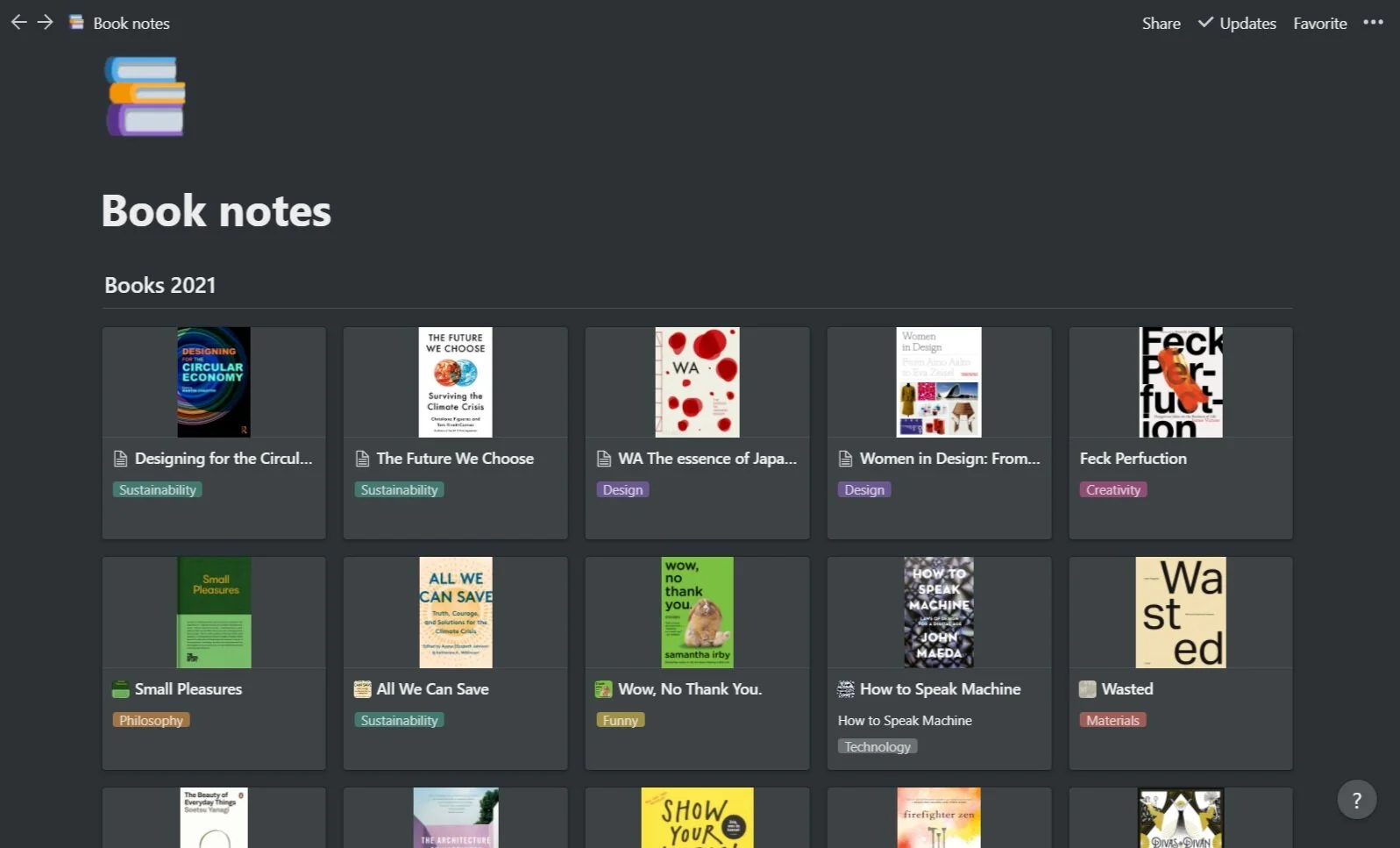The width and height of the screenshot is (1400, 848).
Task: Click the Materials tag on Wasted
Action: [1112, 721]
